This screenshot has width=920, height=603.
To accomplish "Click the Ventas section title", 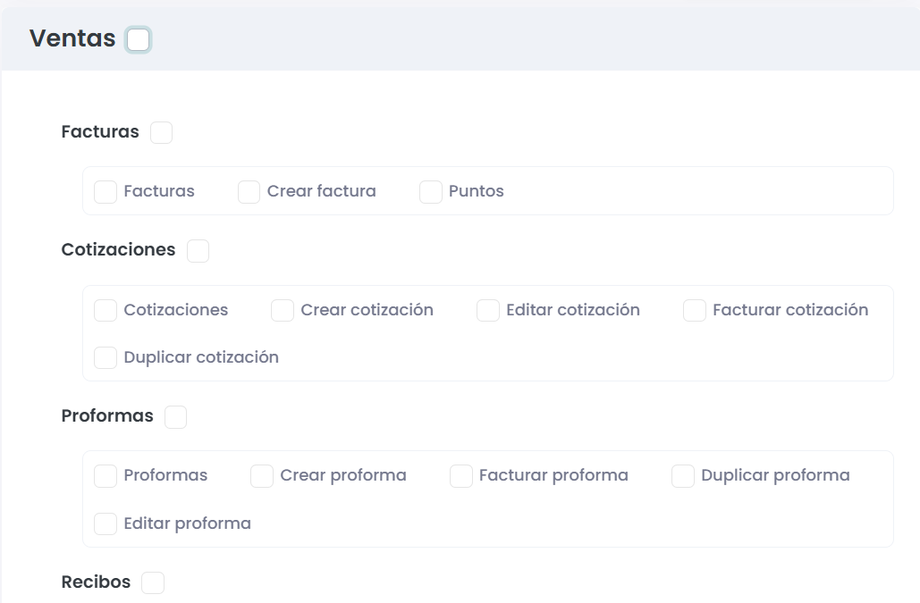I will tap(72, 39).
